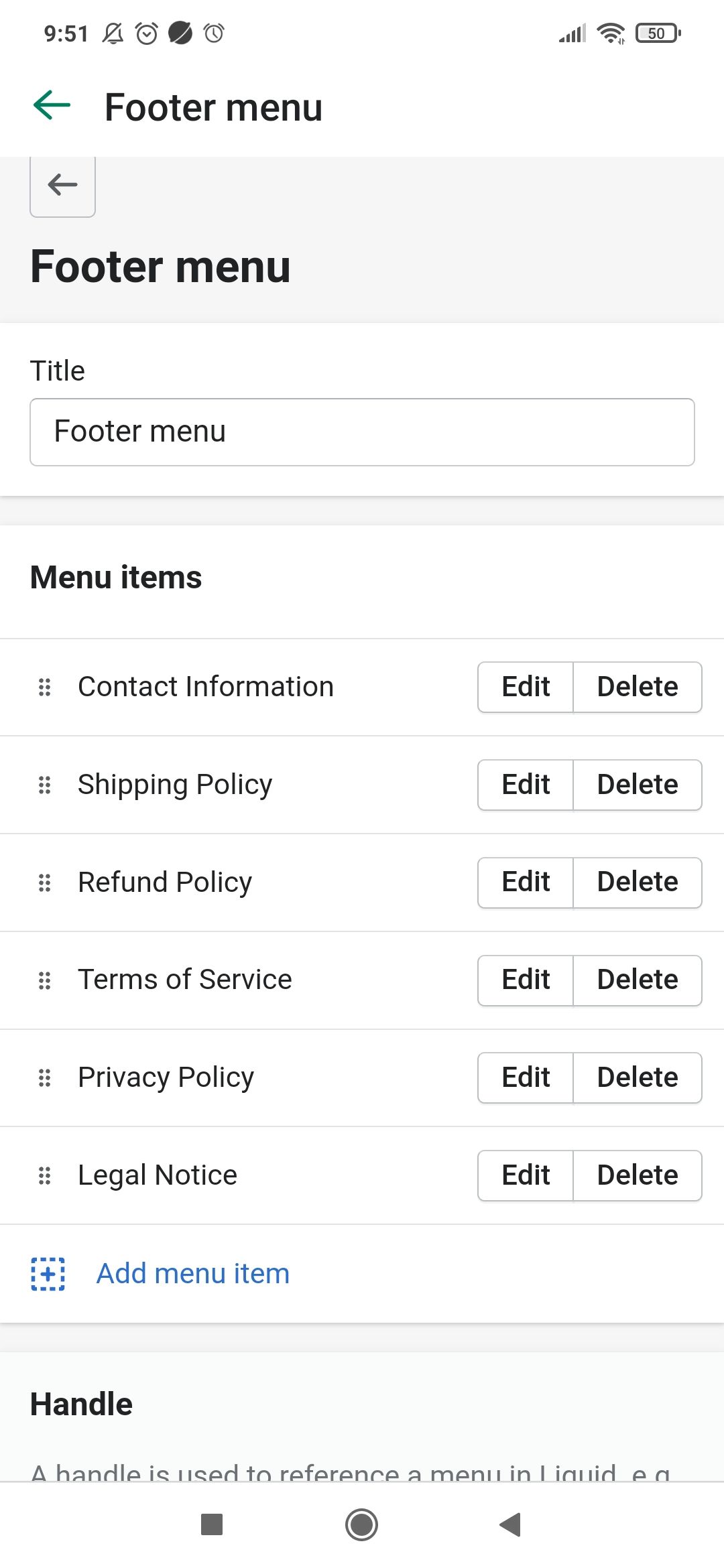Edit the Refund Policy item
Screen dimensions: 724x1568
526,883
